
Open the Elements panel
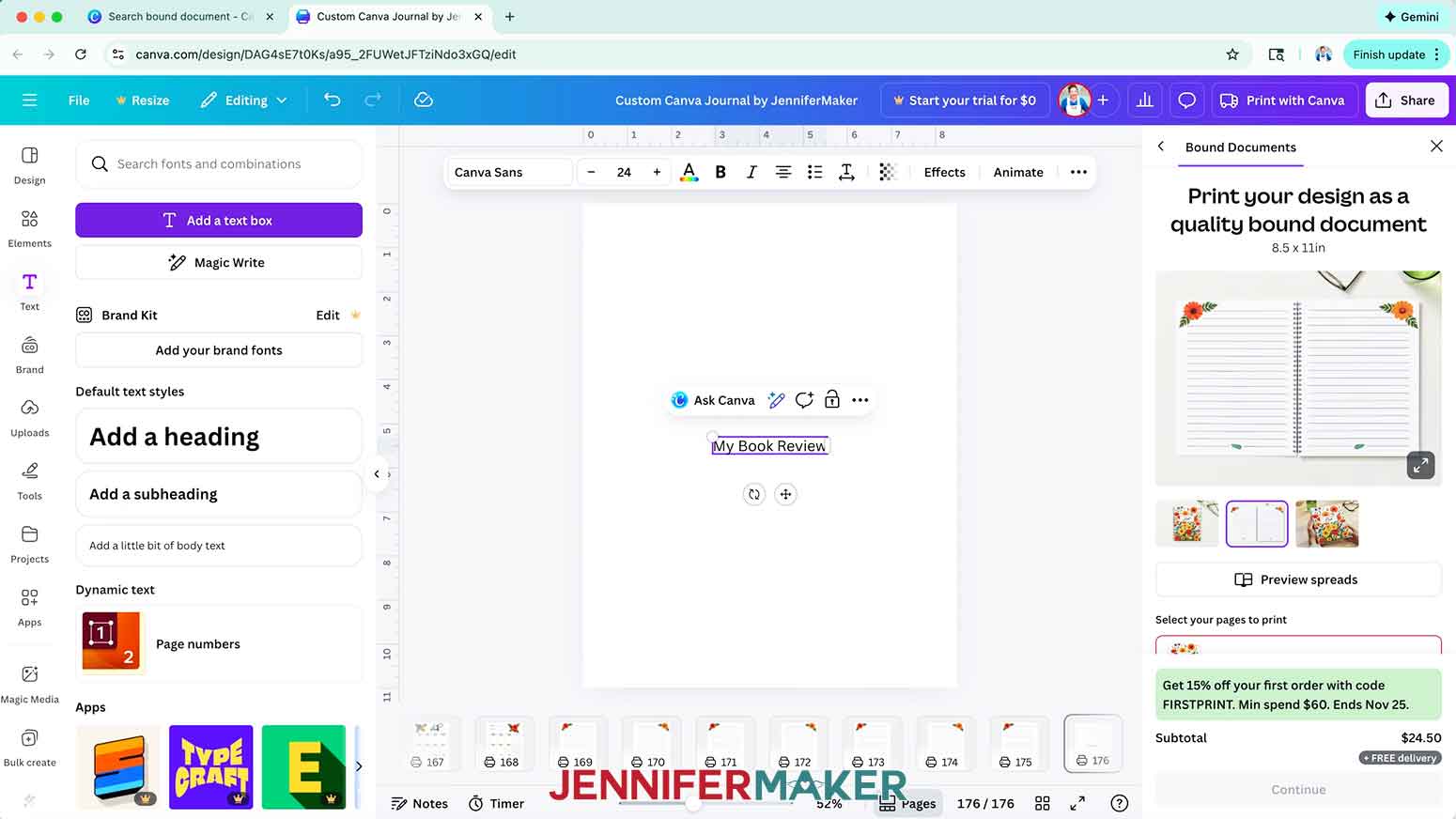click(29, 228)
